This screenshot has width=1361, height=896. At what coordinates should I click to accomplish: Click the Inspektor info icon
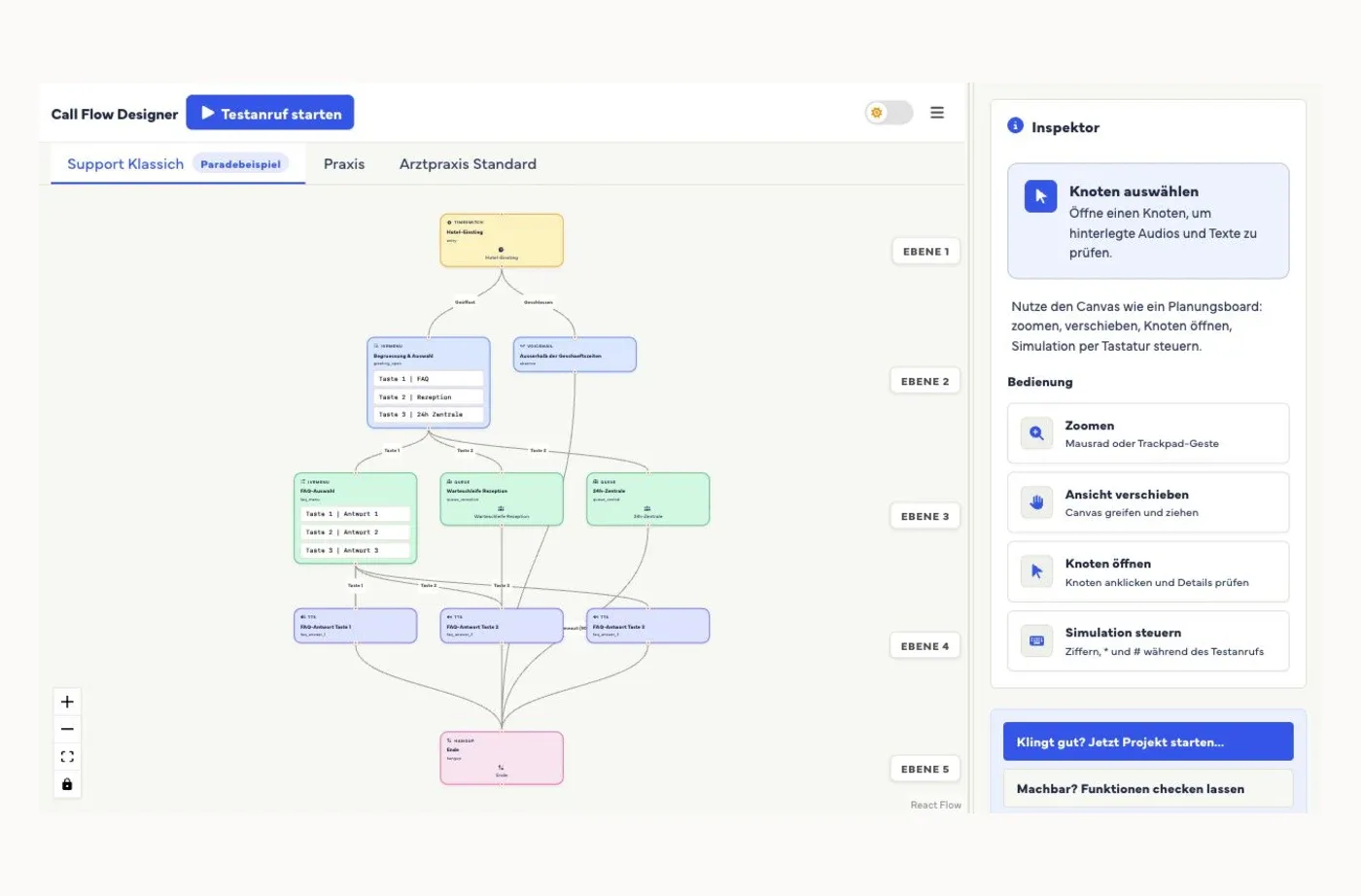(x=1015, y=125)
